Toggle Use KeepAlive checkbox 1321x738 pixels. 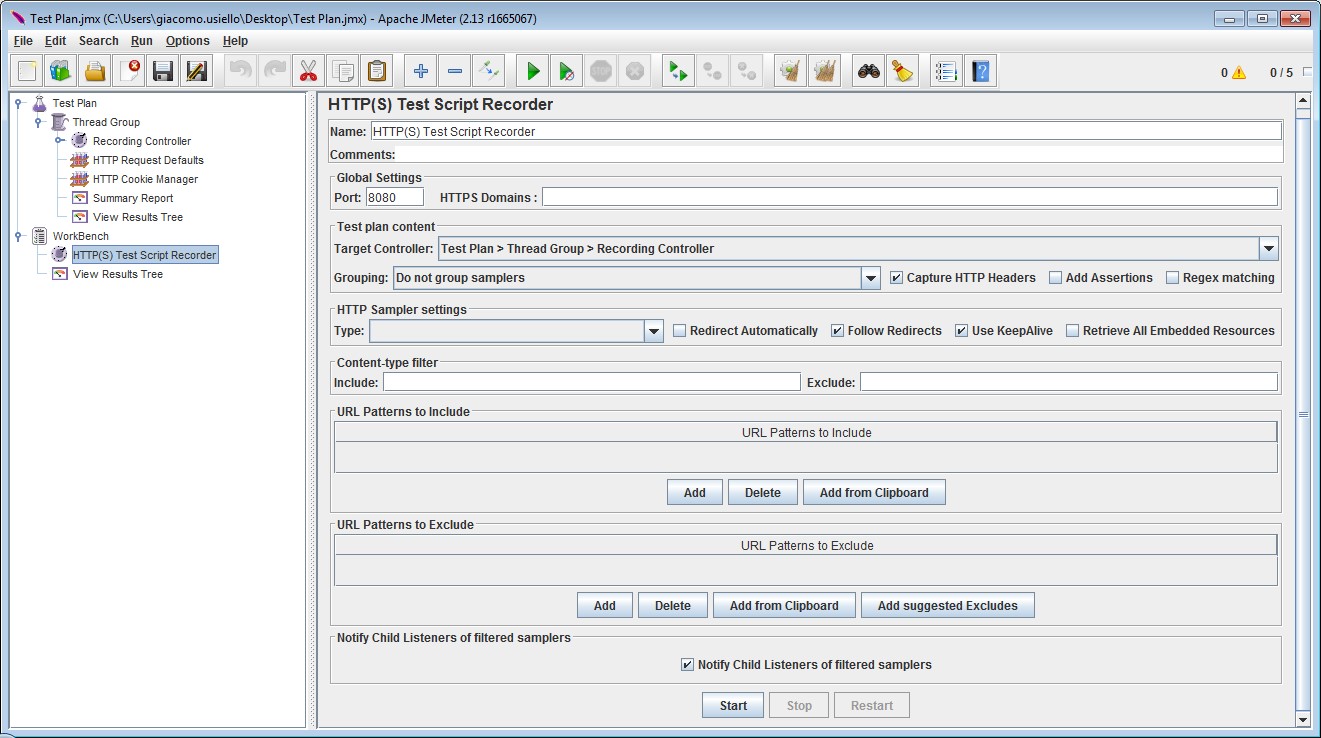tap(962, 331)
